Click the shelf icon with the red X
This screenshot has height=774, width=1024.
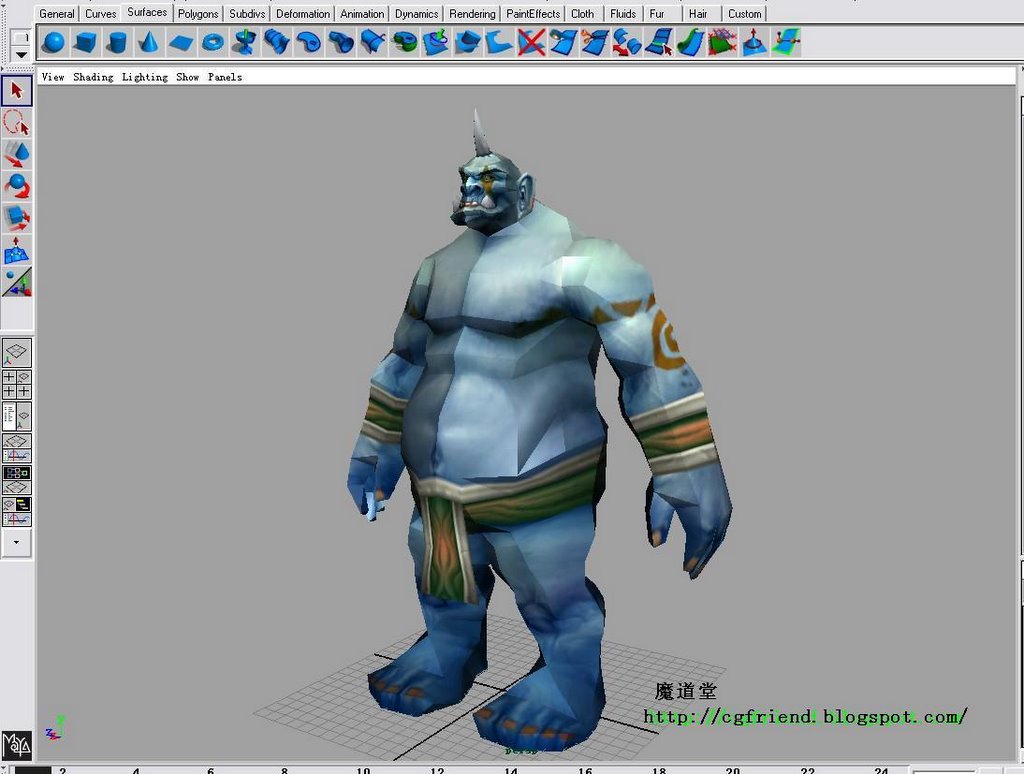click(532, 42)
